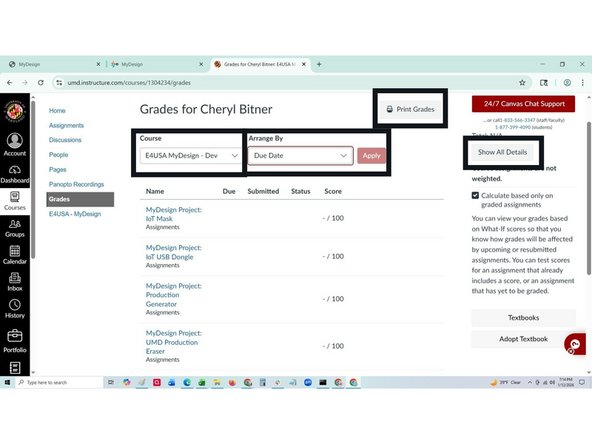
Task: Open Assignments in course menu
Action: tap(66, 125)
